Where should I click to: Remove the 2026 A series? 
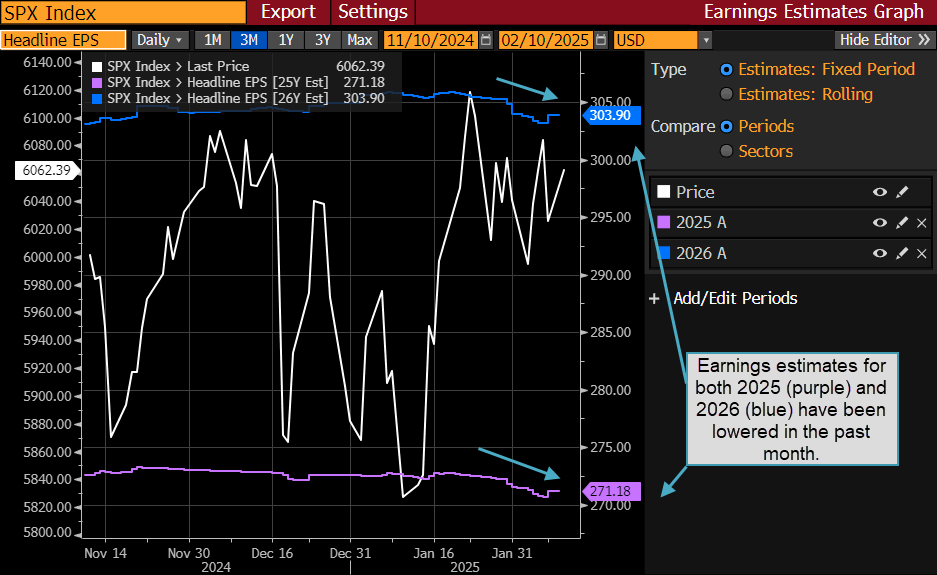[921, 253]
